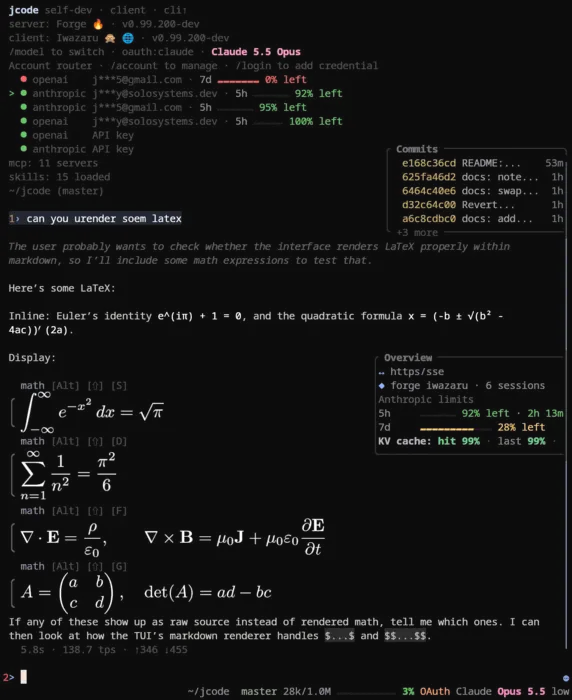Click '100% left' for openai solosystems account
Viewport: 572px width, 700px height.
point(316,121)
